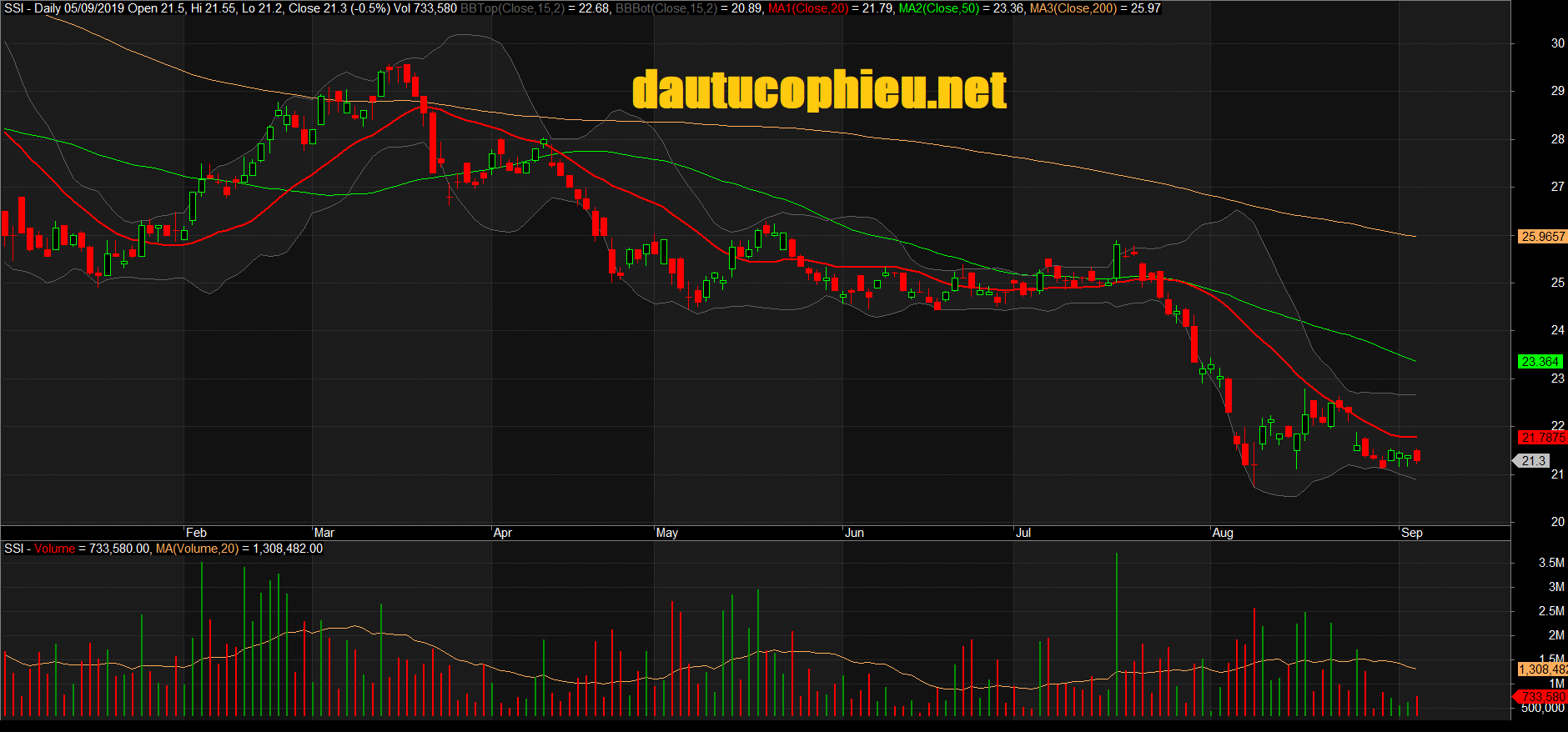Viewport: 1568px width, 732px height.
Task: Click the Apr marker on time axis
Action: pyautogui.click(x=502, y=533)
